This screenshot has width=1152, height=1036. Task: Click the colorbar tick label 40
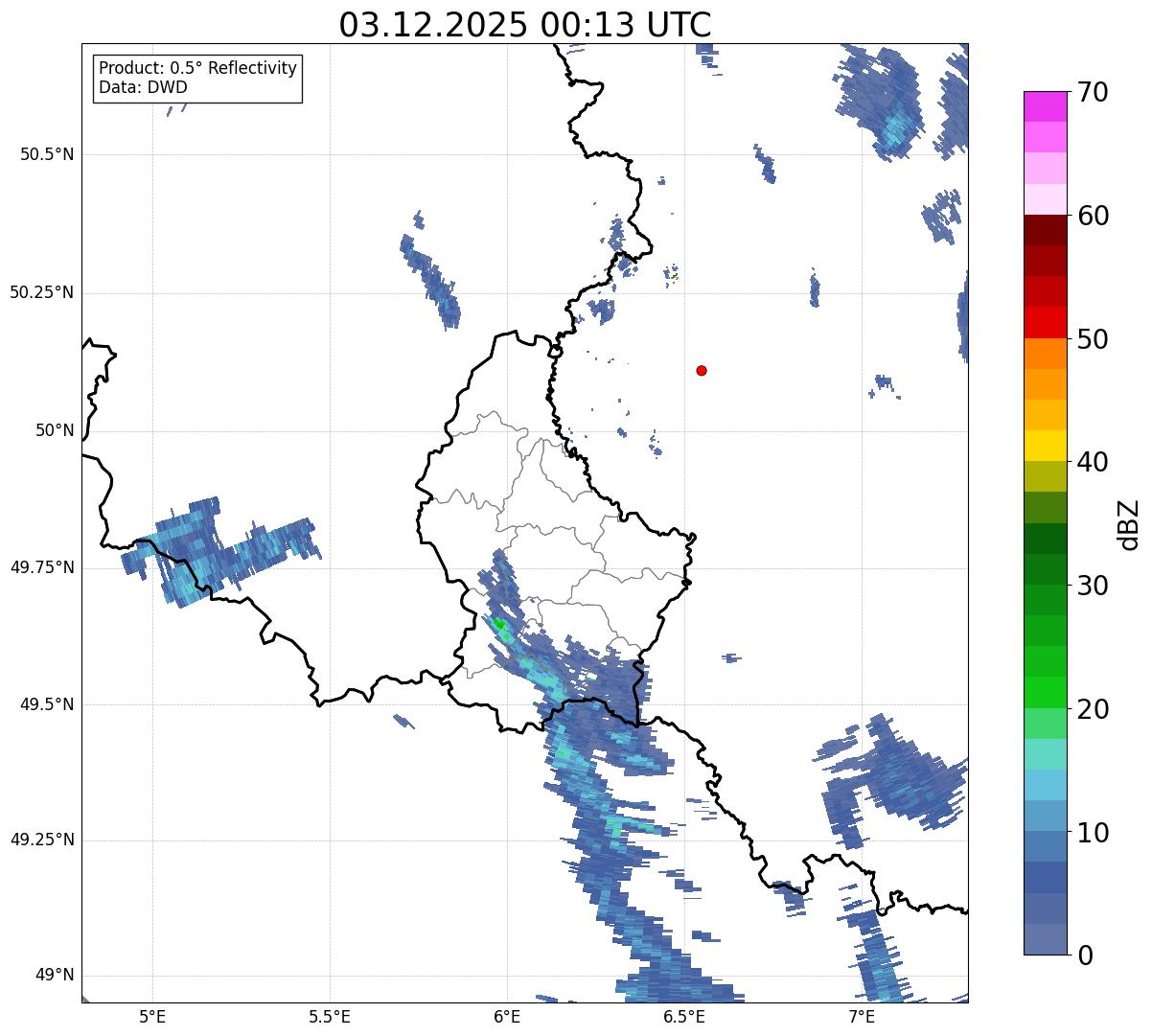pyautogui.click(x=1093, y=463)
